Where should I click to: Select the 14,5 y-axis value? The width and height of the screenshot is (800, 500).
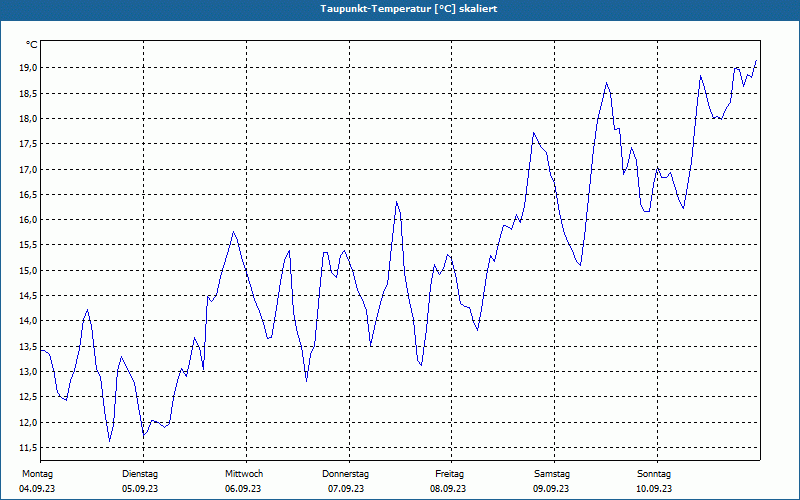(x=28, y=296)
